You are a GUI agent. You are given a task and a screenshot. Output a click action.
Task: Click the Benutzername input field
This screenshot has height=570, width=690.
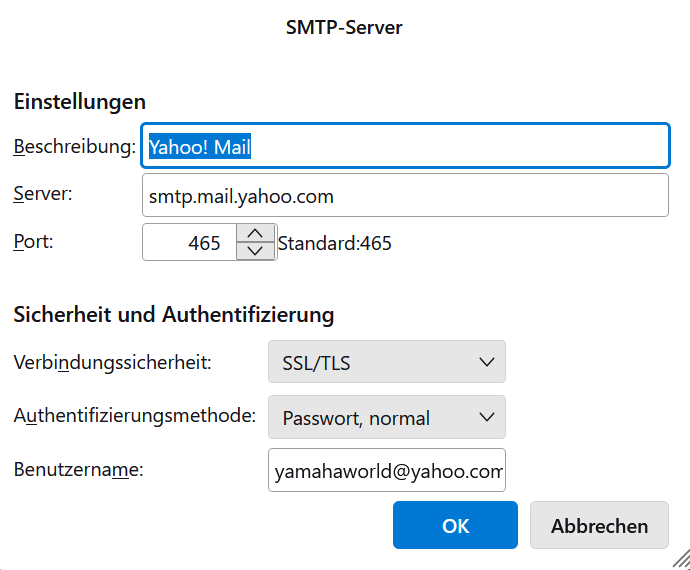(387, 470)
